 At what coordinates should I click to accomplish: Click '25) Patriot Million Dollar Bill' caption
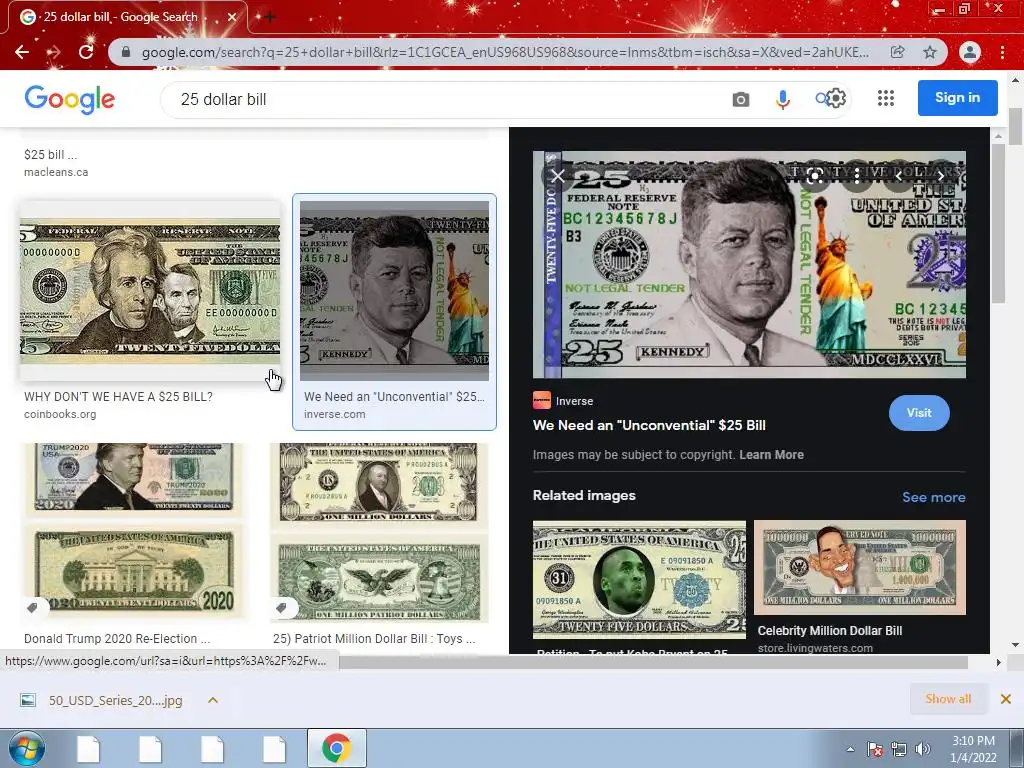pos(374,639)
